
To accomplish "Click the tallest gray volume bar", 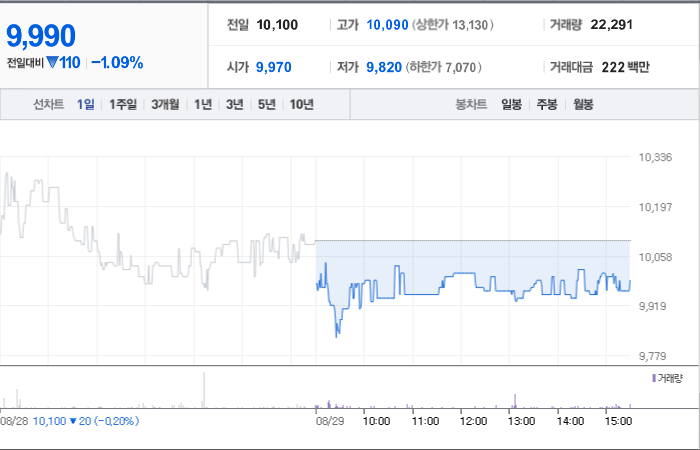I will (204, 390).
